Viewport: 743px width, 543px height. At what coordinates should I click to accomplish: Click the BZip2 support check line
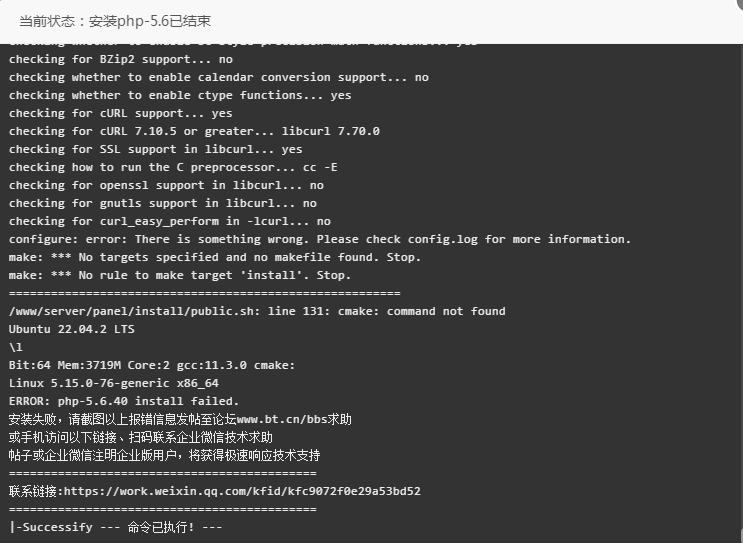point(121,59)
